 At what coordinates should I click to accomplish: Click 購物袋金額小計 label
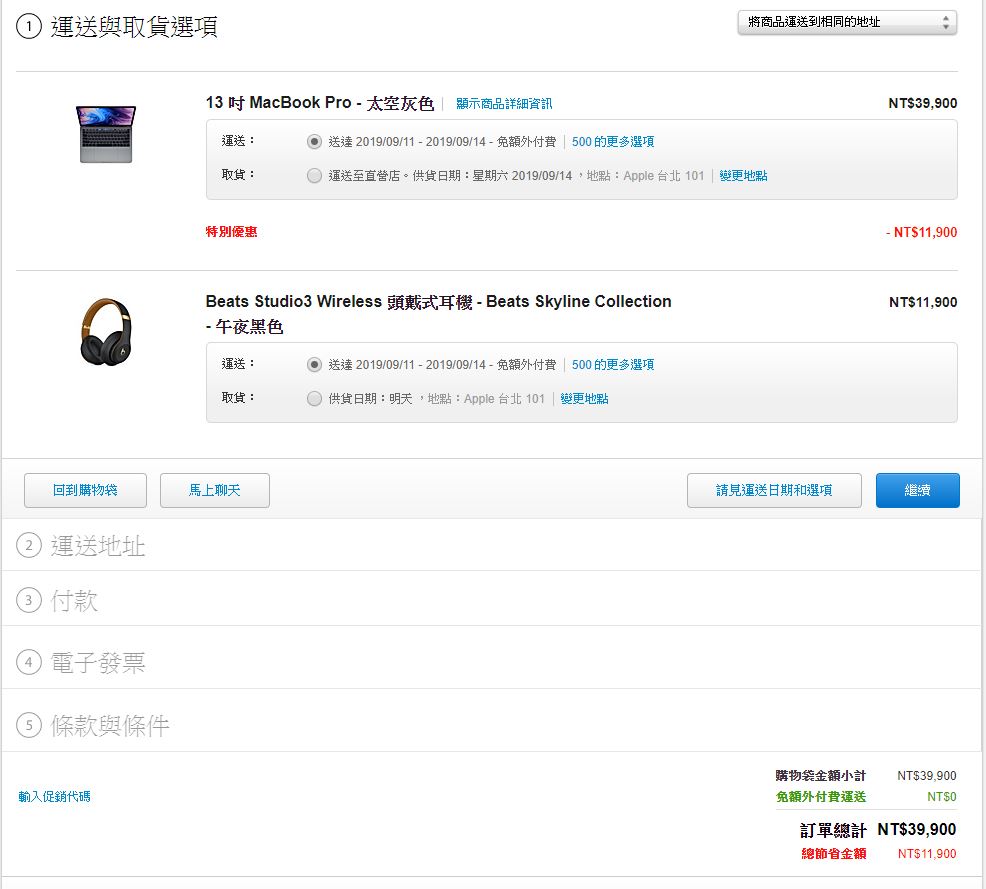[820, 776]
